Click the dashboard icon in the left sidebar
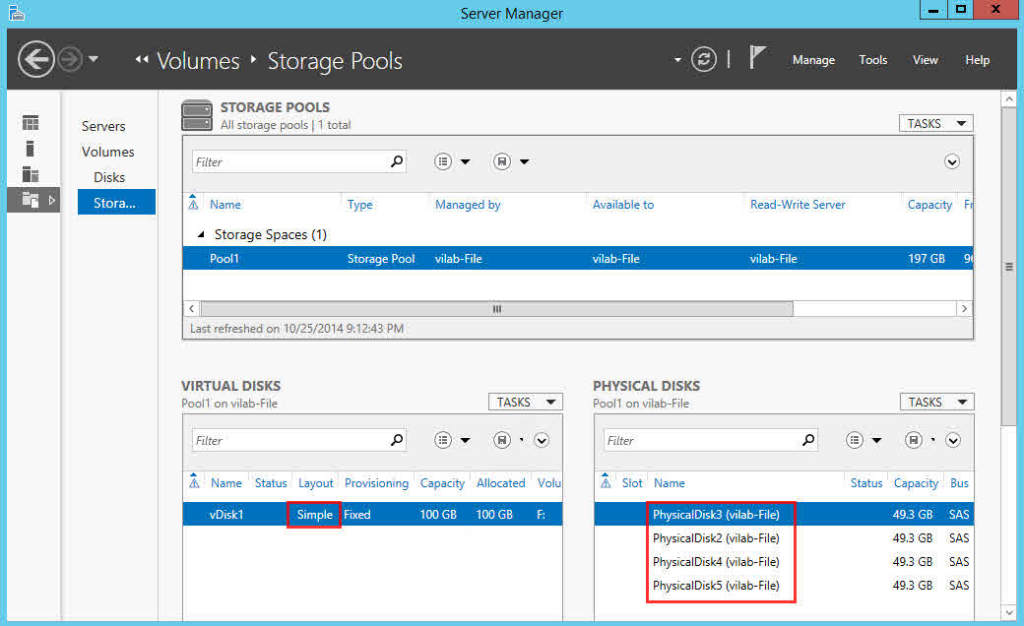 pos(31,123)
